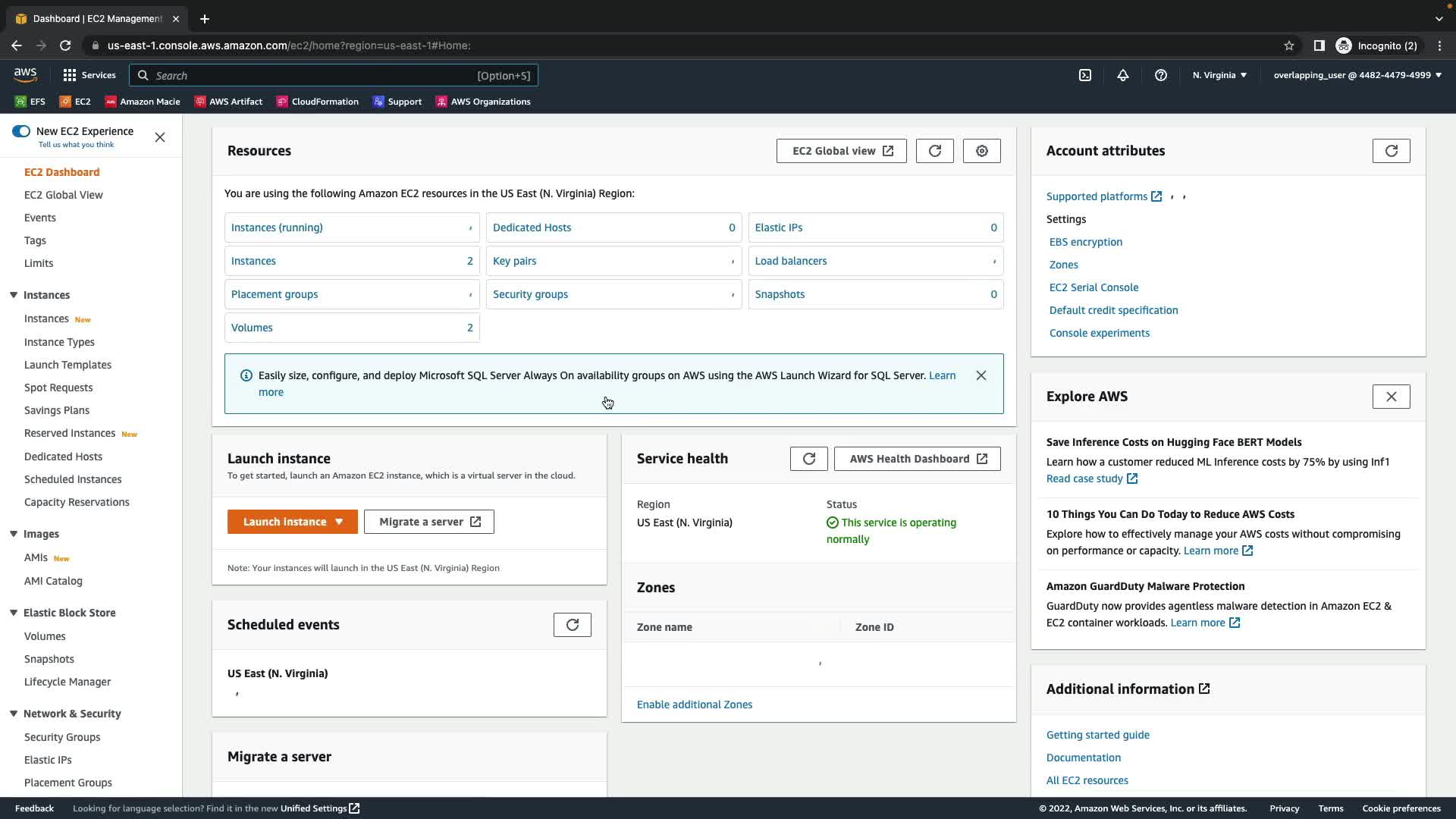This screenshot has width=1456, height=819.
Task: Dismiss the SQL Server info banner
Action: (x=981, y=375)
